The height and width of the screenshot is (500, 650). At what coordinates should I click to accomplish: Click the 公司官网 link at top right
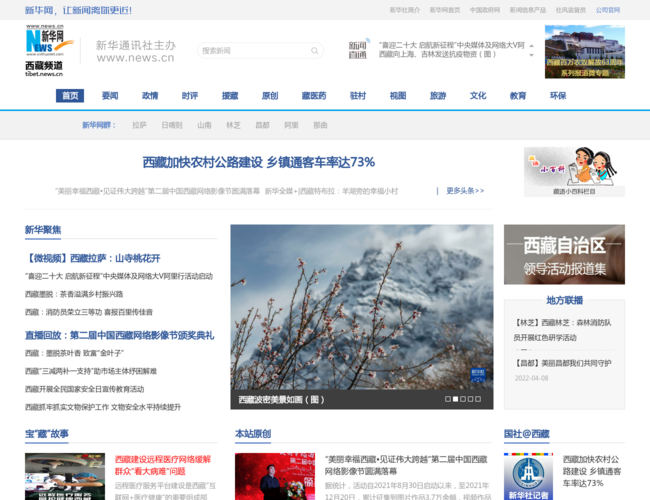(x=607, y=10)
